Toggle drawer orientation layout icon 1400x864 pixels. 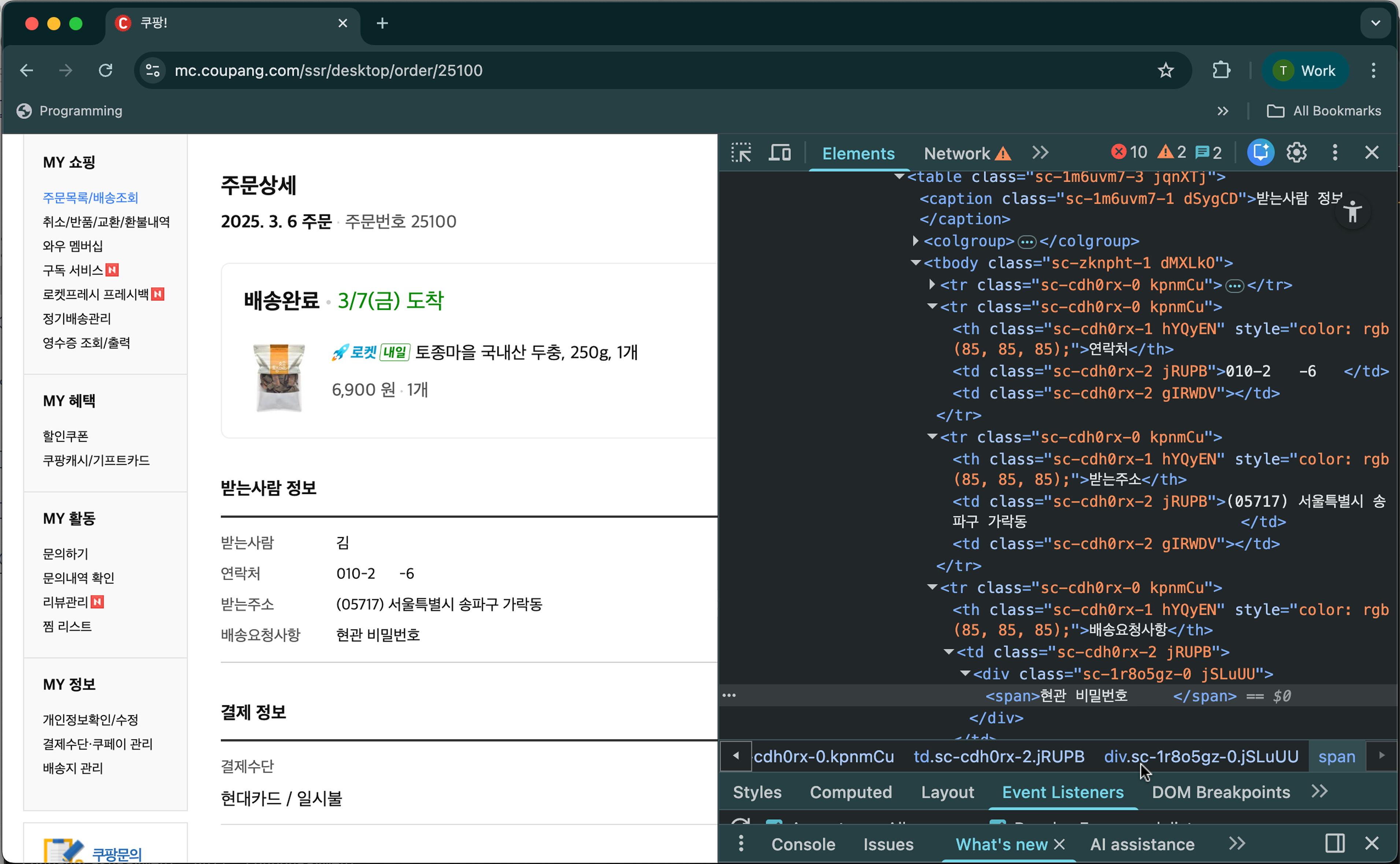click(1335, 843)
